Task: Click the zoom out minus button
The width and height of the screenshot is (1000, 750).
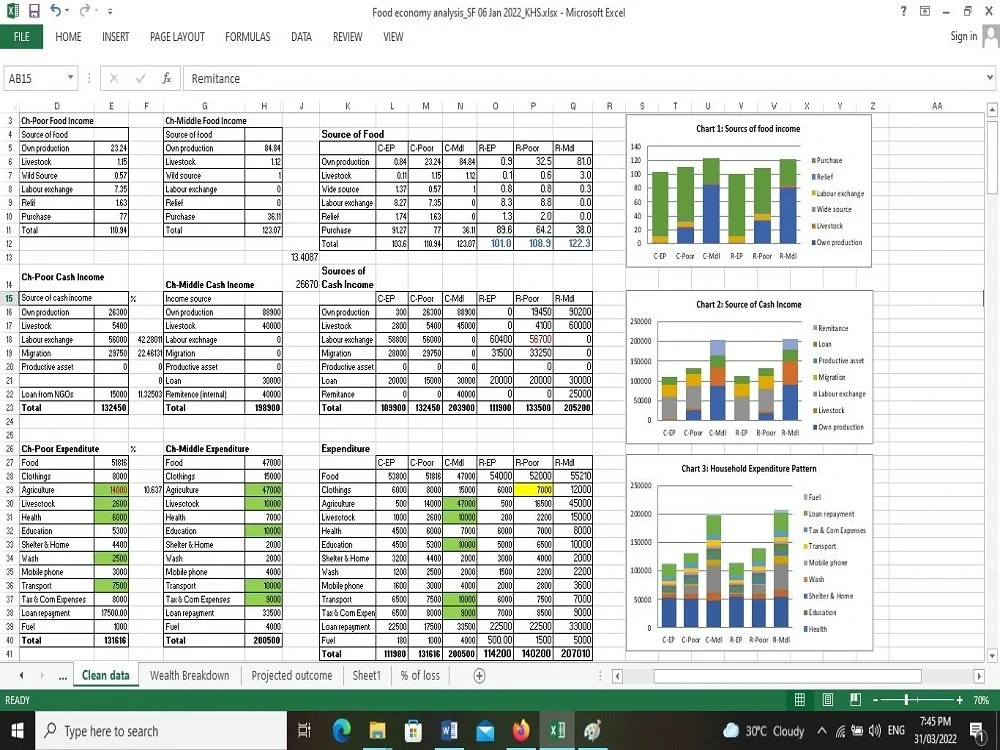Action: click(x=876, y=700)
